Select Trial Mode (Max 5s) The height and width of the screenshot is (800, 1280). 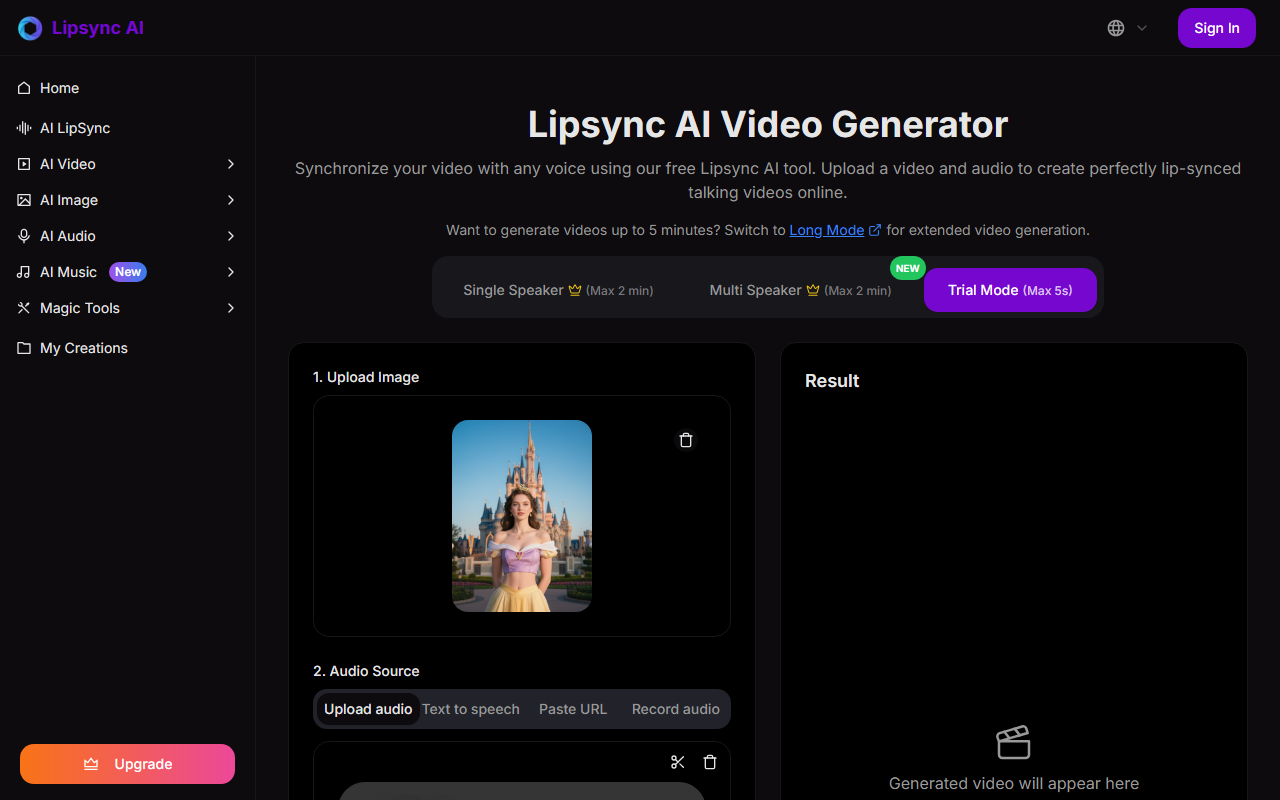[x=1010, y=290]
